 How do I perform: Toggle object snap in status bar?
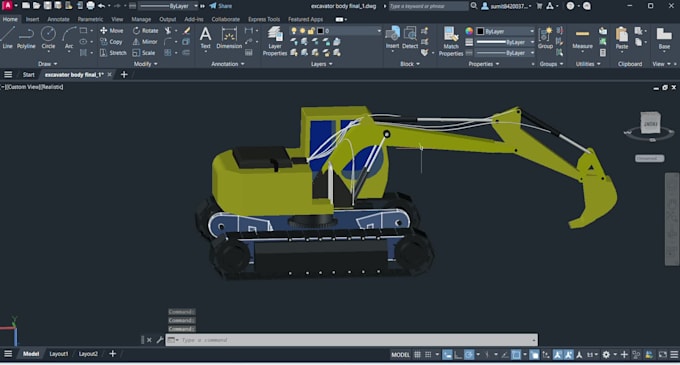pyautogui.click(x=516, y=355)
